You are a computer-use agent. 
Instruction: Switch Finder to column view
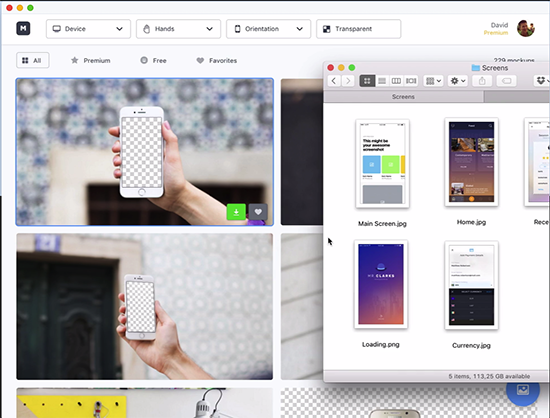tap(396, 81)
